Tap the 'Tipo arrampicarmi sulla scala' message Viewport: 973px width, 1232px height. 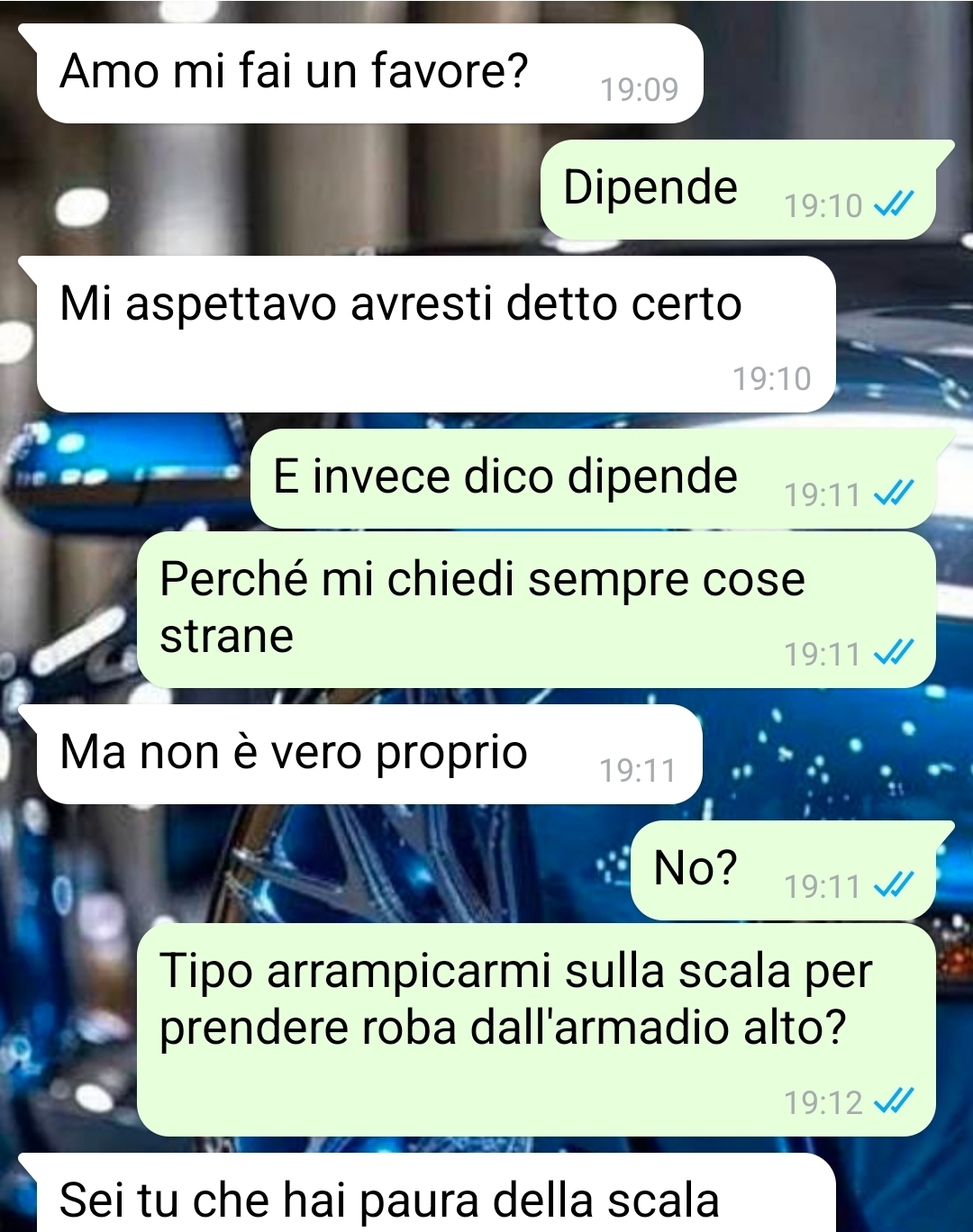[536, 1029]
